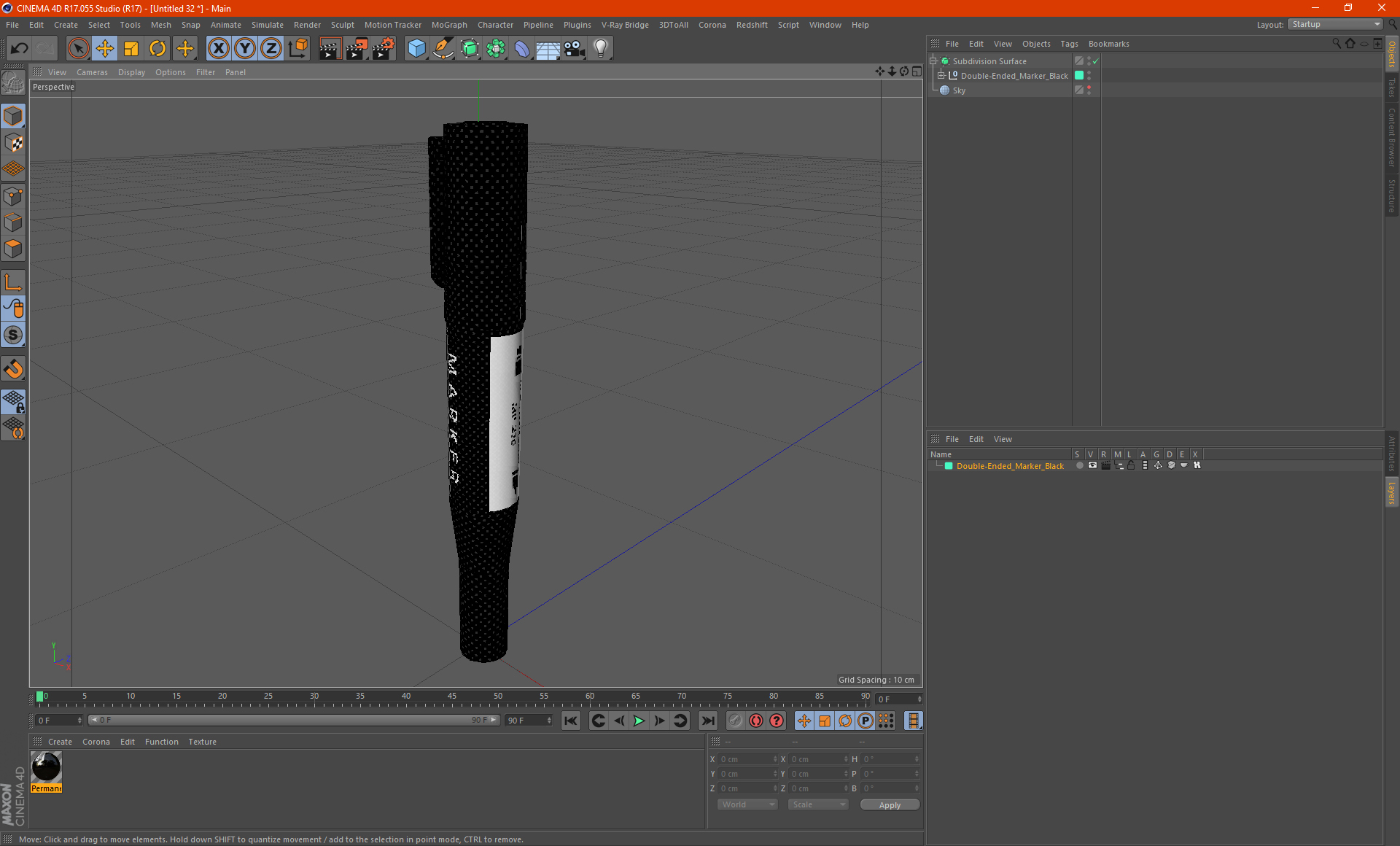The height and width of the screenshot is (846, 1400).
Task: Click the Magnet tool icon
Action: [13, 369]
